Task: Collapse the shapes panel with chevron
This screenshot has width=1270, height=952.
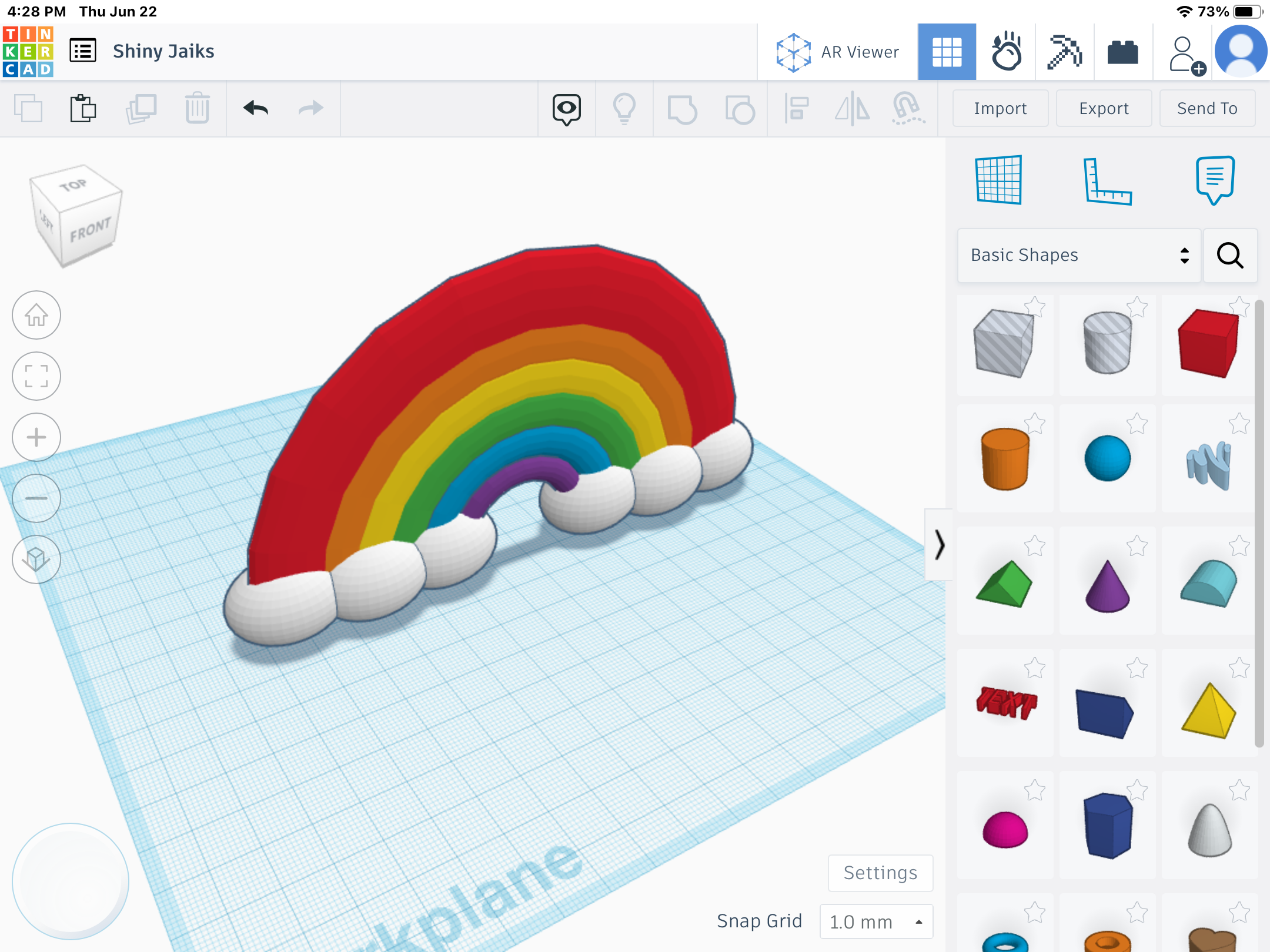Action: [939, 545]
